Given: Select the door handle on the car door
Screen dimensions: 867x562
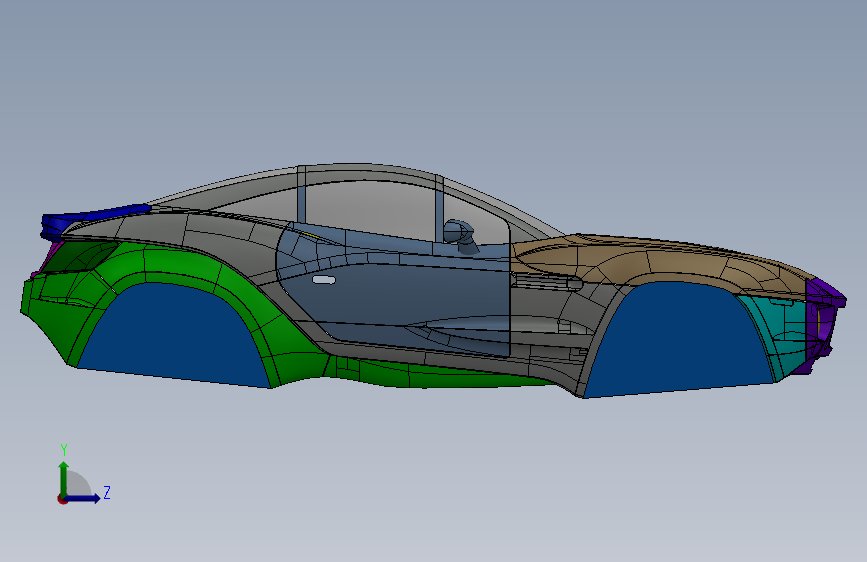Looking at the screenshot, I should pyautogui.click(x=323, y=280).
